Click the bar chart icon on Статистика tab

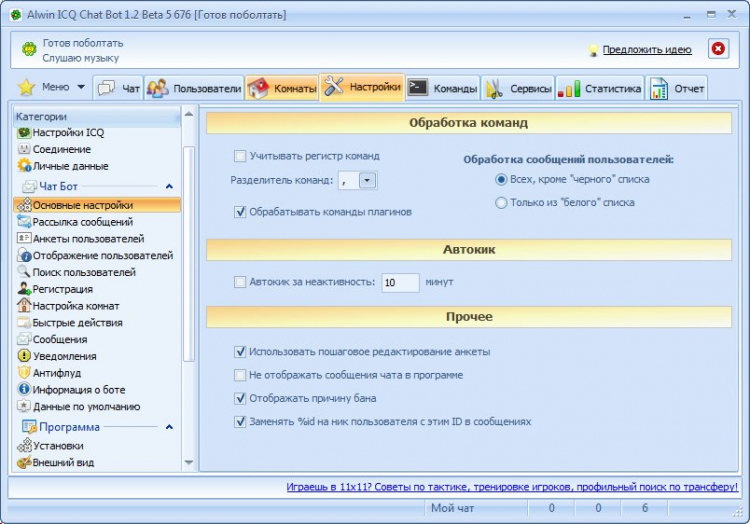pos(569,89)
